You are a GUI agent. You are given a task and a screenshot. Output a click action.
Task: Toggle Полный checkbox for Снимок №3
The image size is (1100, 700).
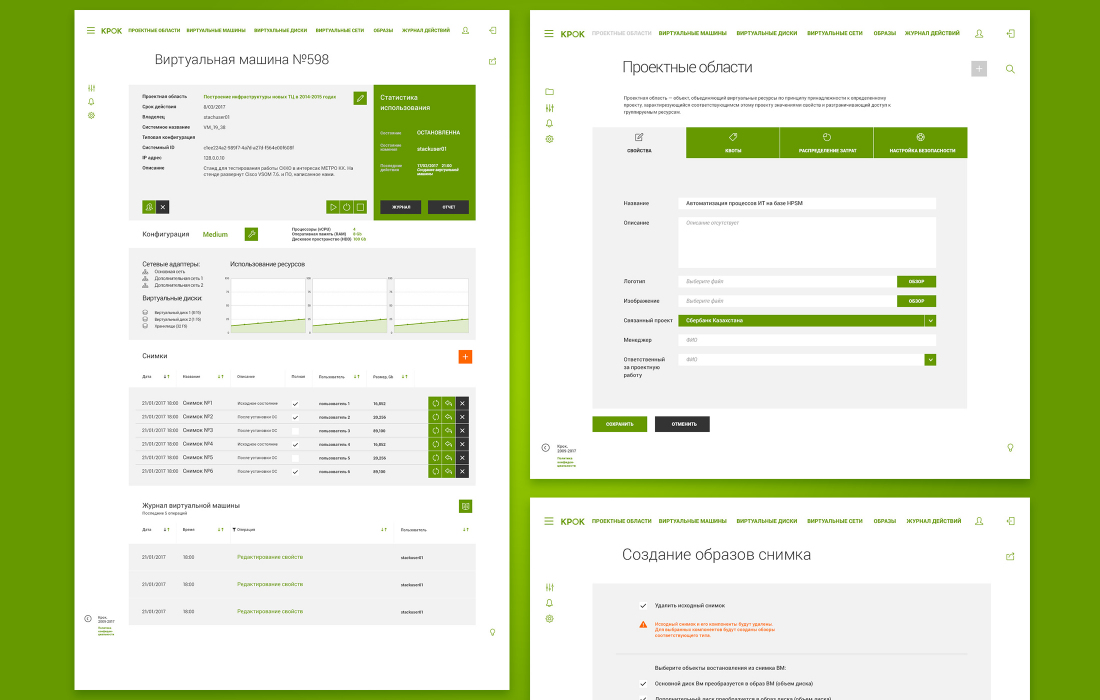coord(295,431)
